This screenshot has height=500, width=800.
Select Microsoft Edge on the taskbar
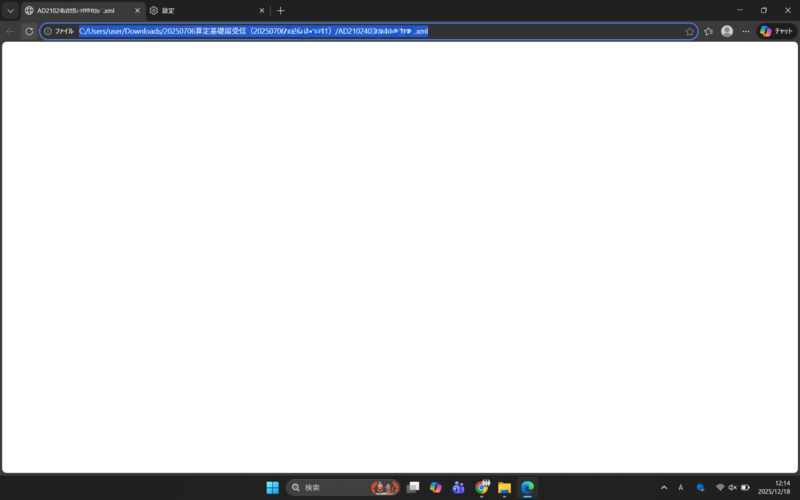tap(527, 487)
